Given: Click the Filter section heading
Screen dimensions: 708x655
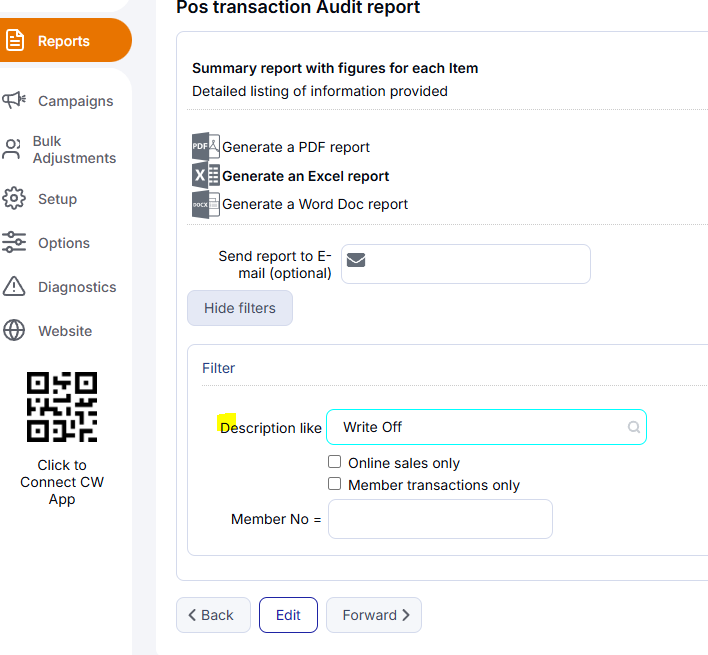Looking at the screenshot, I should [219, 368].
